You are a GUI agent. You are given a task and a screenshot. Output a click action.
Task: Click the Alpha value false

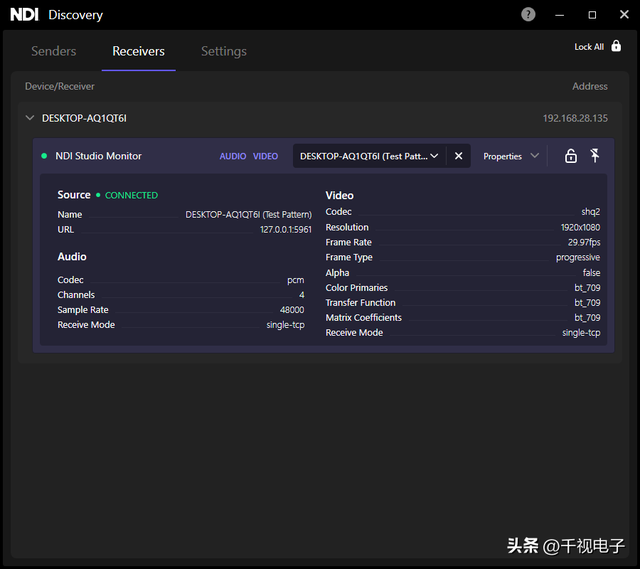pos(591,273)
